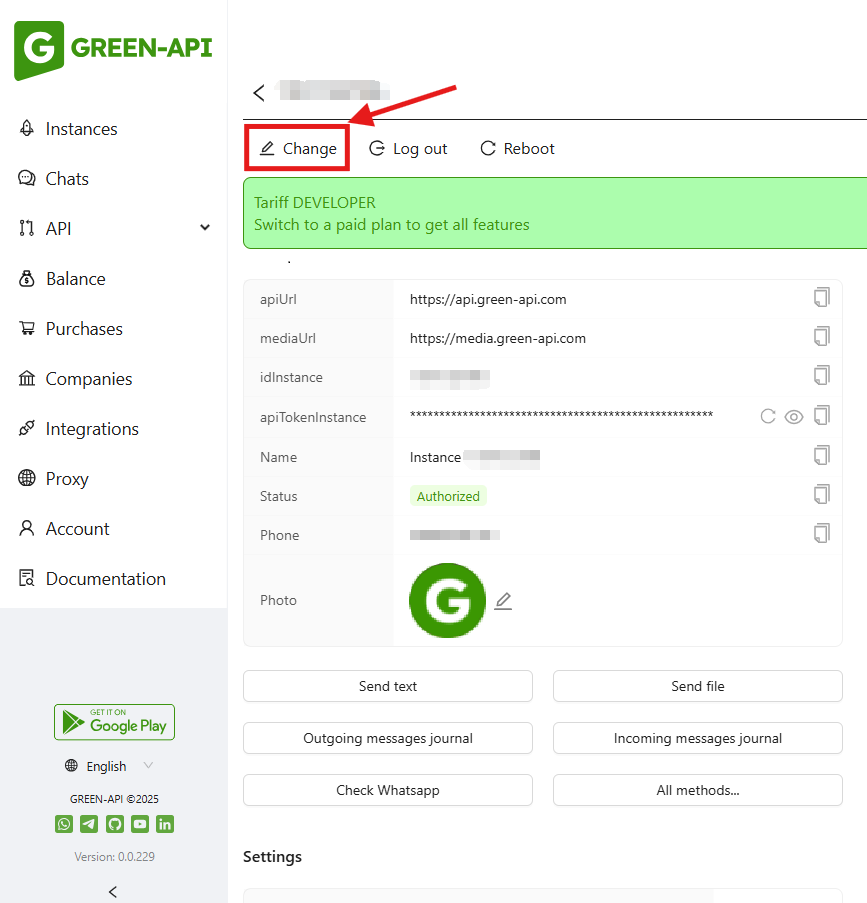Open the GitHub icon in sidebar footer
Image resolution: width=867 pixels, height=903 pixels.
[115, 824]
